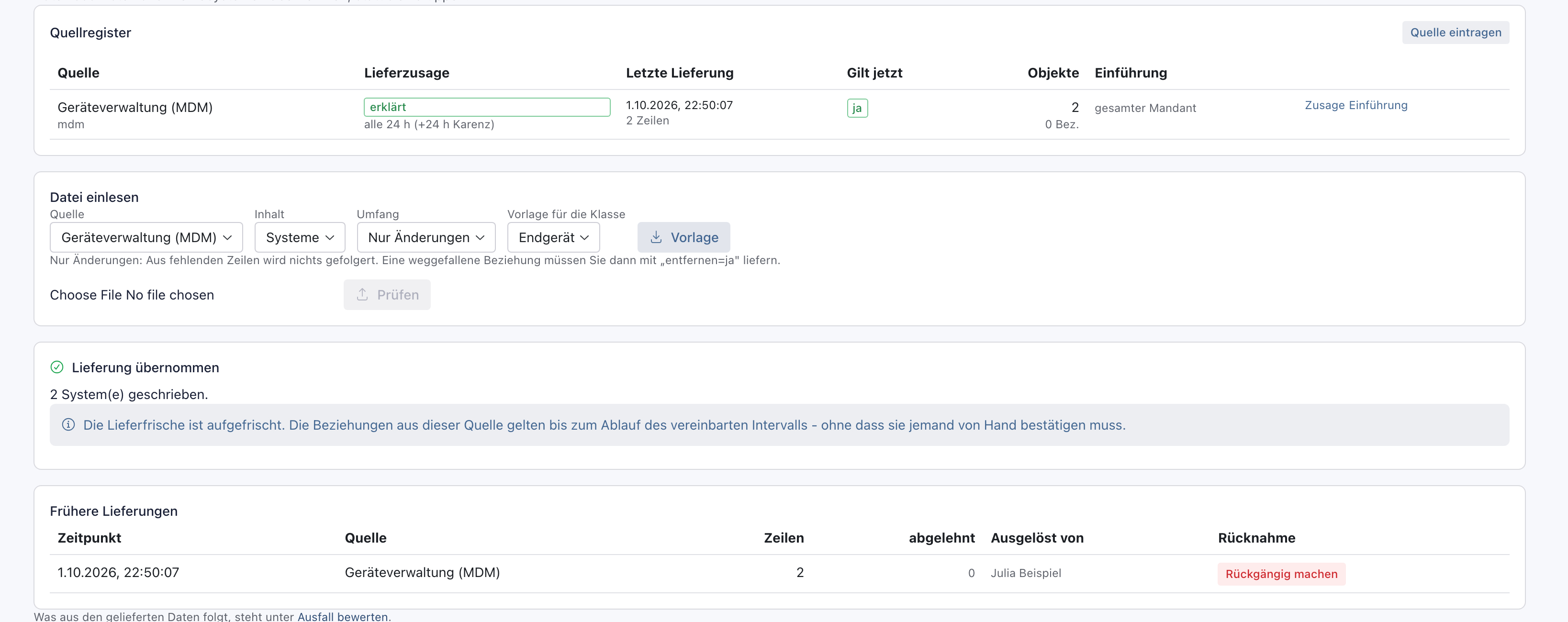Screen dimensions: 1568x622
Task: Open the Zusage link for Geräteverwaltung
Action: (1324, 105)
